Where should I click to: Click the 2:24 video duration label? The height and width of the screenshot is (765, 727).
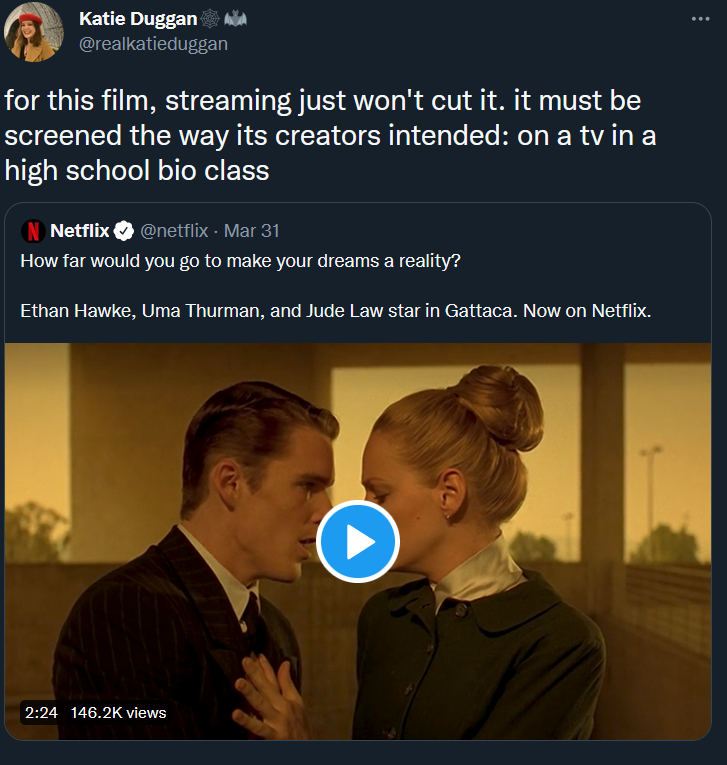[41, 713]
